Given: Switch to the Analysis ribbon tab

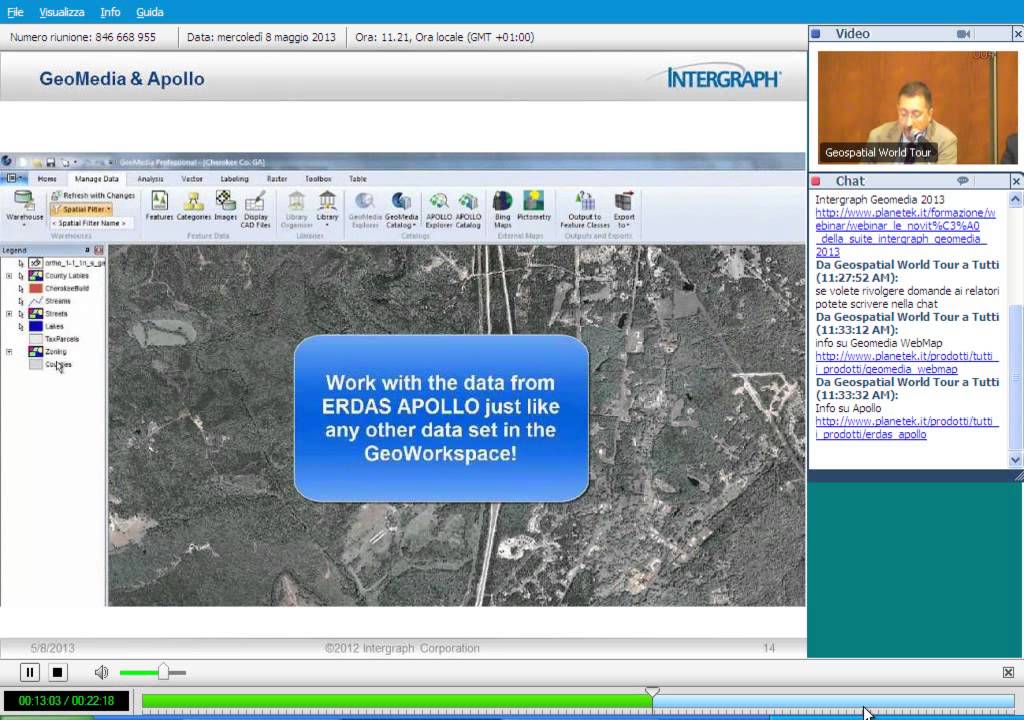Looking at the screenshot, I should 150,178.
